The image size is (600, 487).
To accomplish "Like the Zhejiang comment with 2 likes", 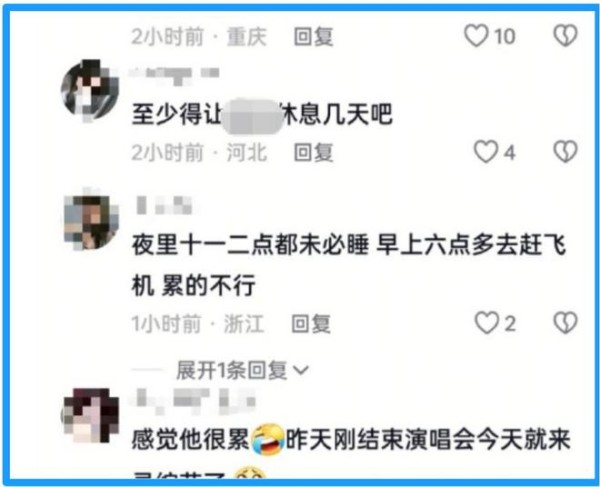I will (487, 322).
